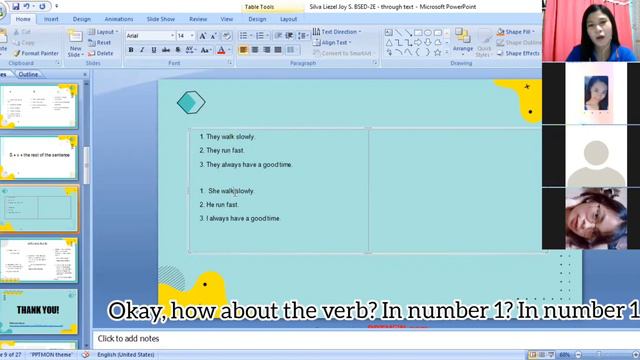Open the Change Case dropdown
Image resolution: width=640 pixels, height=360 pixels.
pyautogui.click(x=206, y=50)
